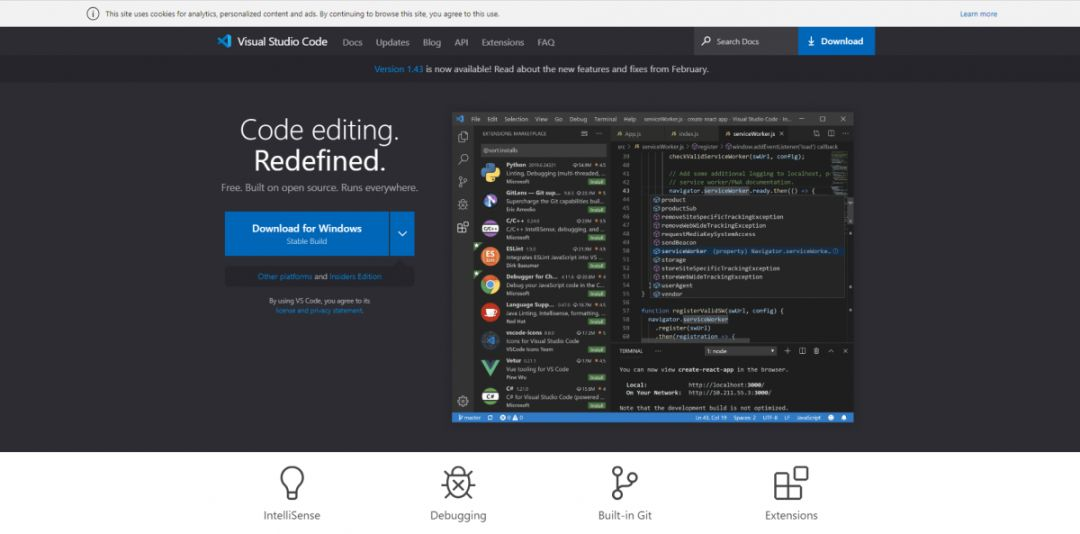Click the Chrome debugger extension icon in the hero screenshot
Image resolution: width=1080 pixels, height=534 pixels.
point(490,285)
